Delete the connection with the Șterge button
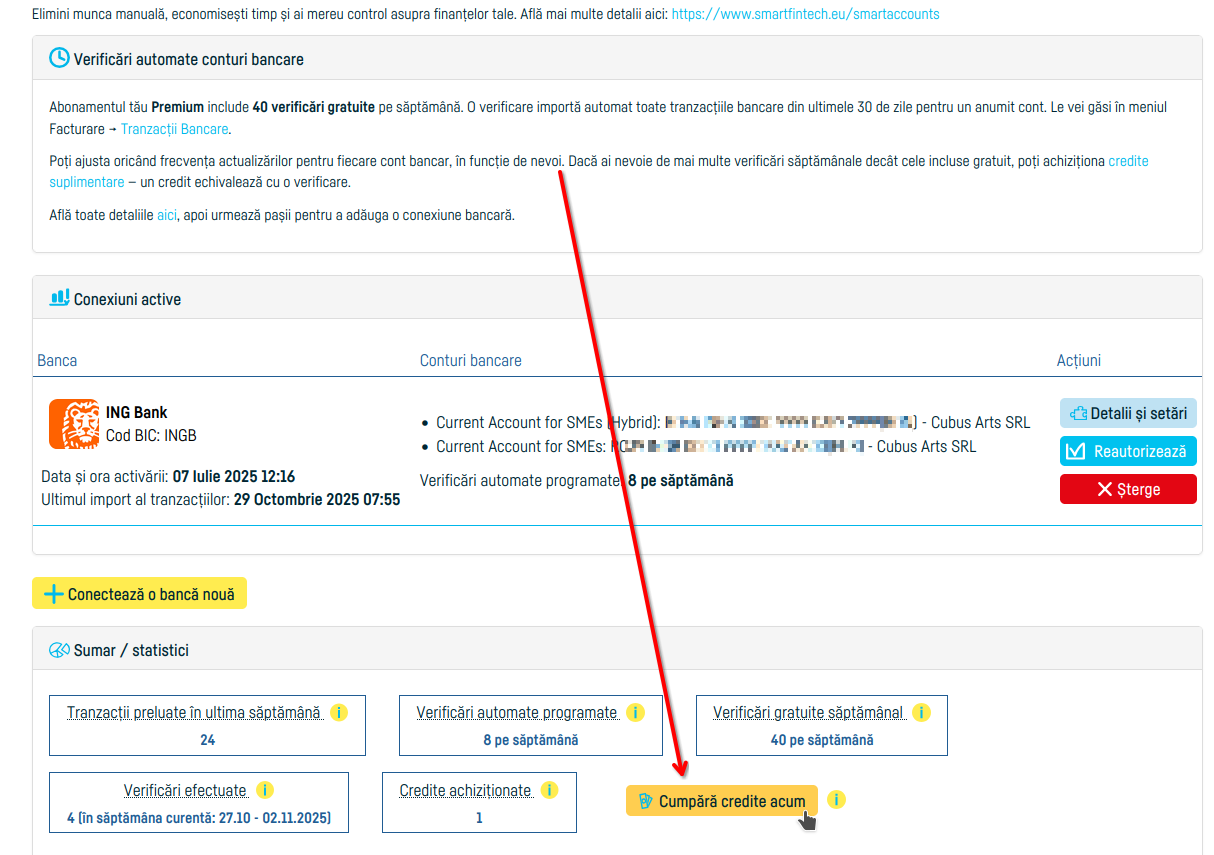 [x=1127, y=489]
